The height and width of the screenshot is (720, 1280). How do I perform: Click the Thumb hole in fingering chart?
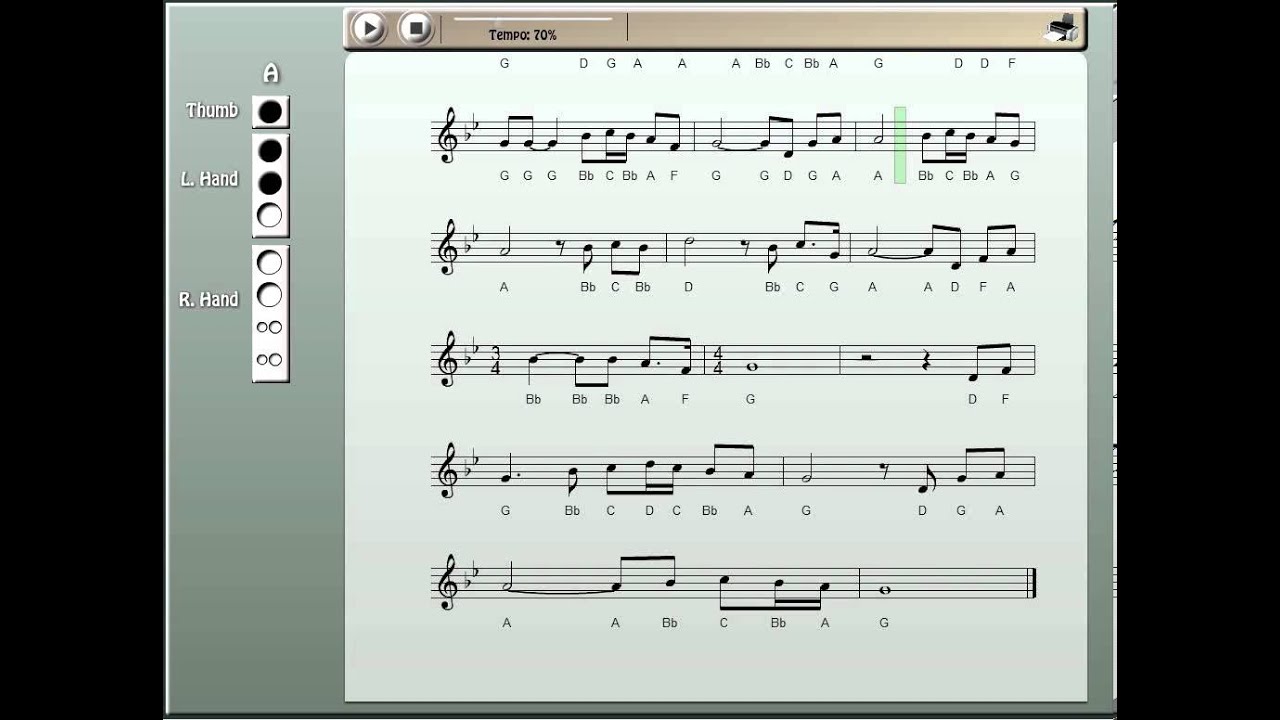click(270, 112)
